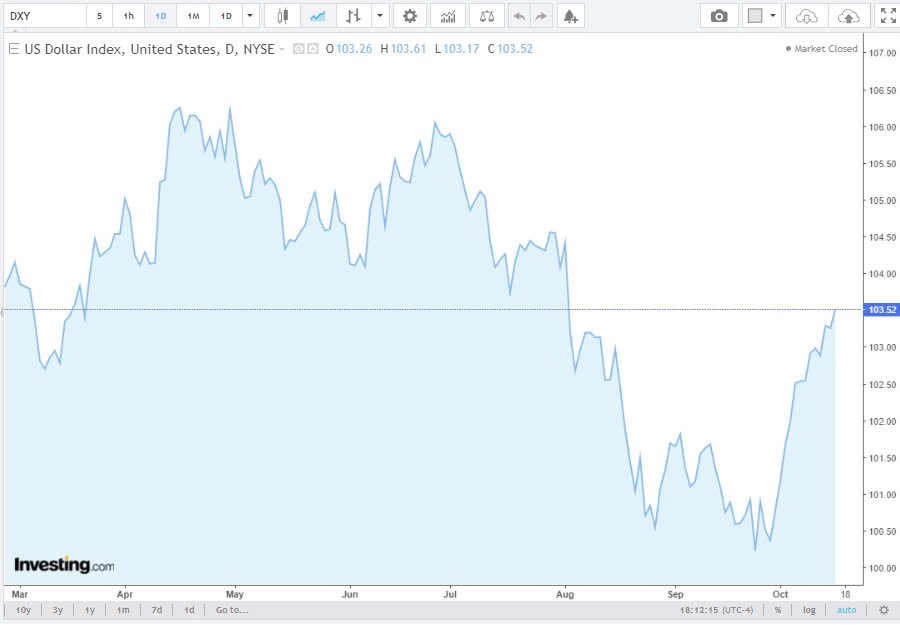Screen dimensions: 900x625
Task: Load chart layout via cloud download icon
Action: click(807, 15)
